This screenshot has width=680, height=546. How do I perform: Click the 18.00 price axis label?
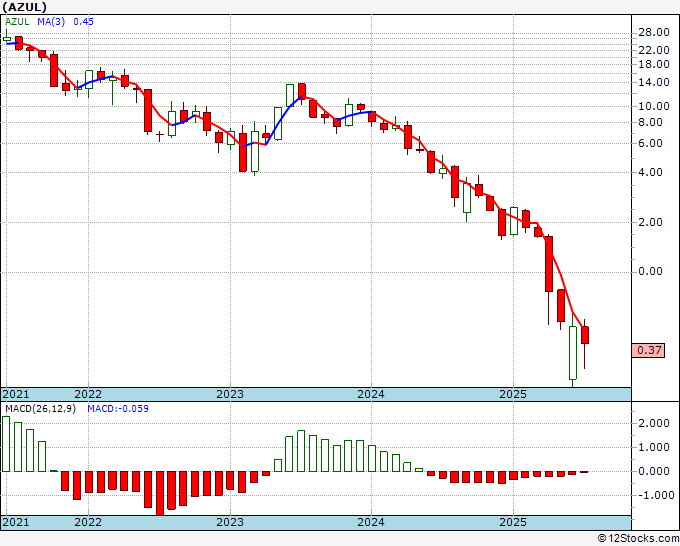point(654,64)
